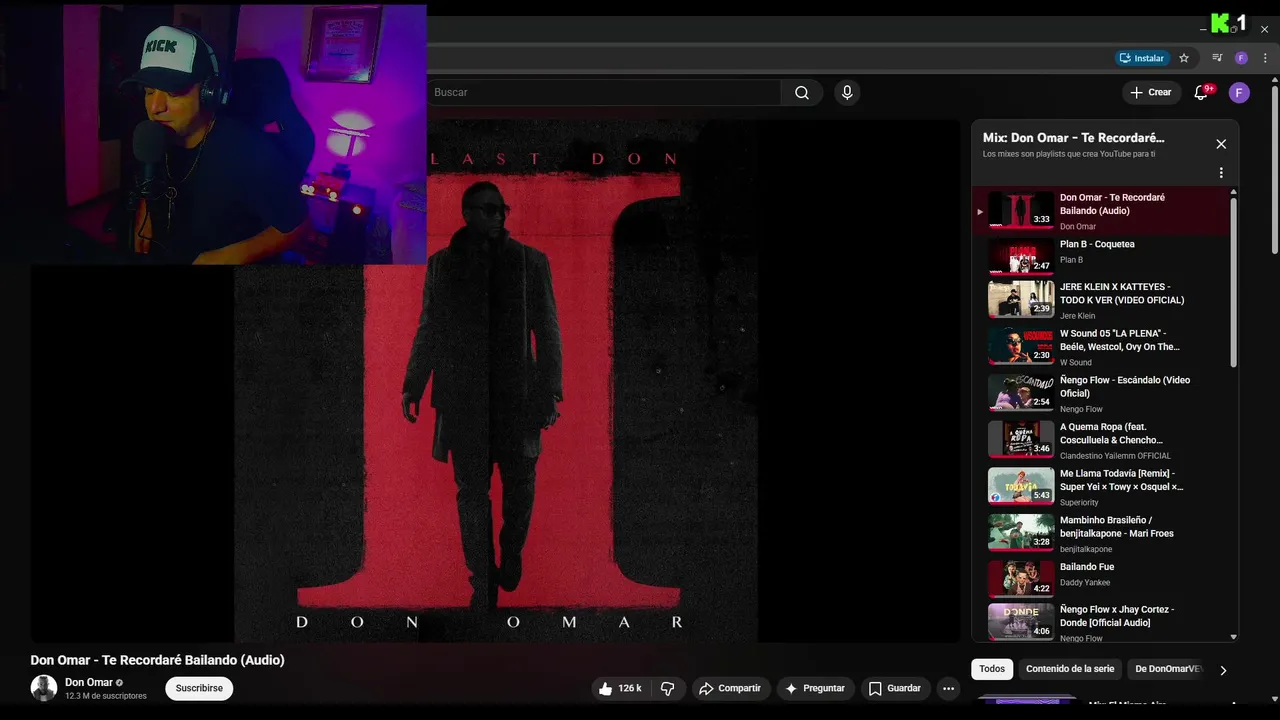Show more filter chips with the right chevron
This screenshot has width=1280, height=720.
(x=1223, y=670)
